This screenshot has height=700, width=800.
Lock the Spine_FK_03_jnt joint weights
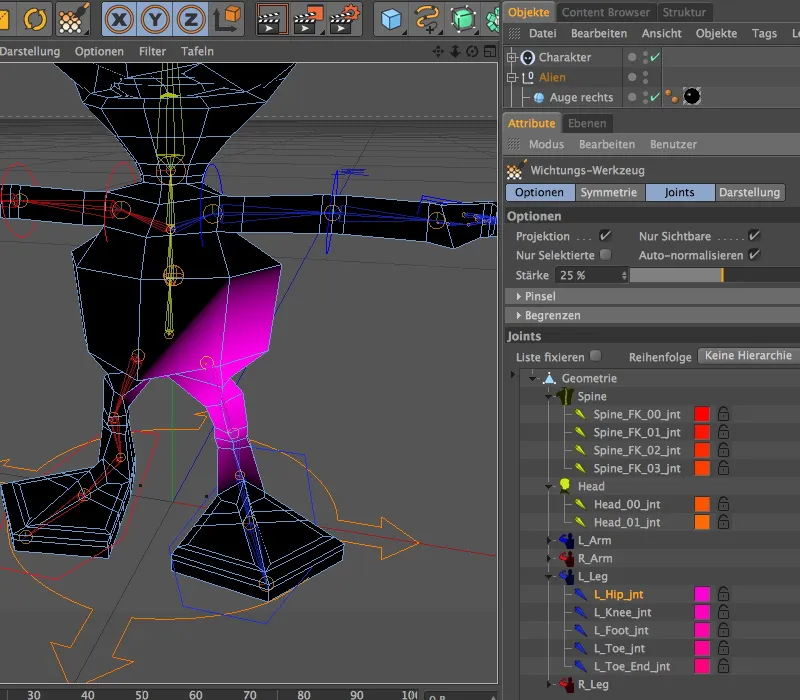[723, 468]
